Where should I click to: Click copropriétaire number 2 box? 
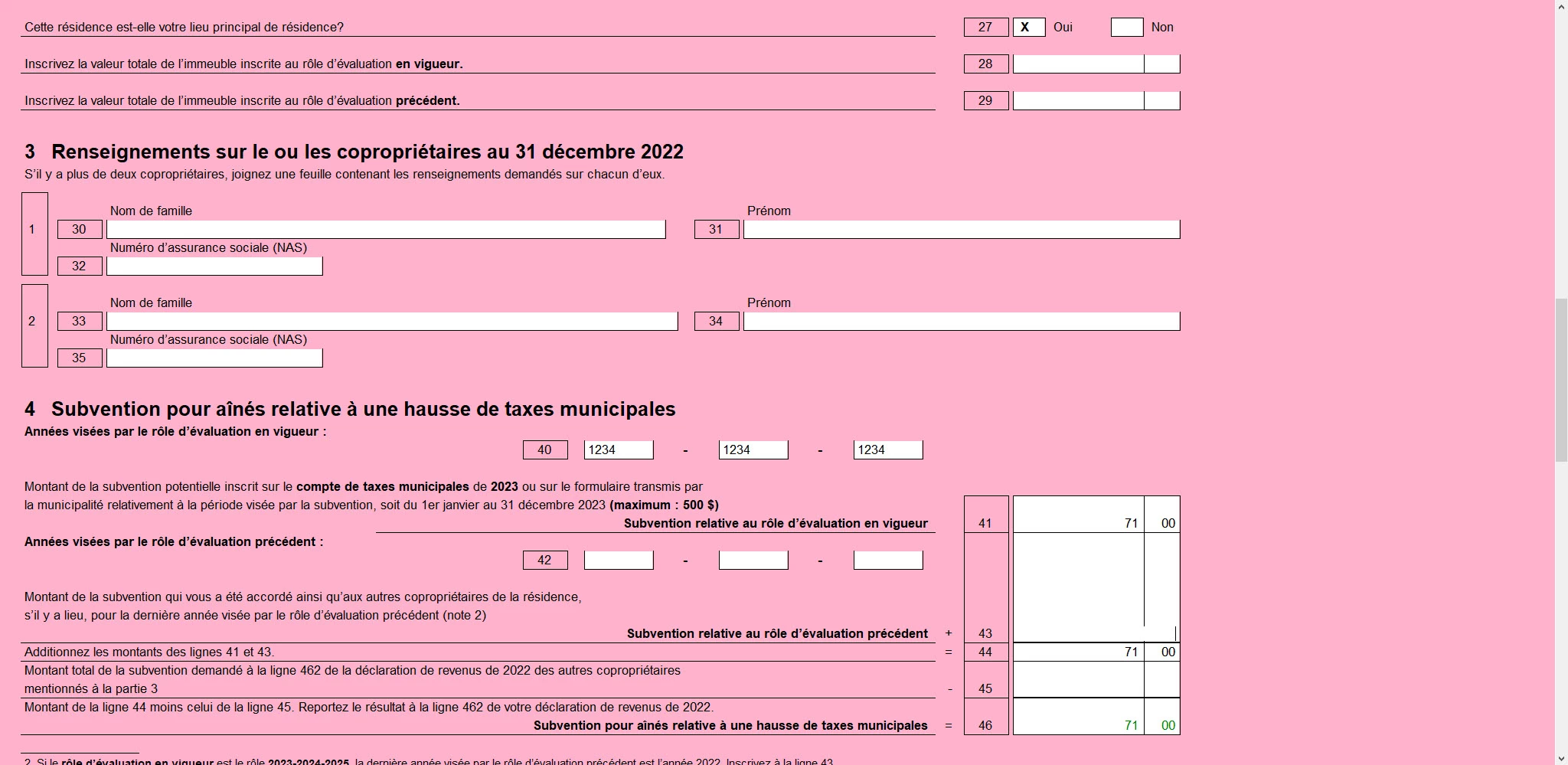point(34,326)
